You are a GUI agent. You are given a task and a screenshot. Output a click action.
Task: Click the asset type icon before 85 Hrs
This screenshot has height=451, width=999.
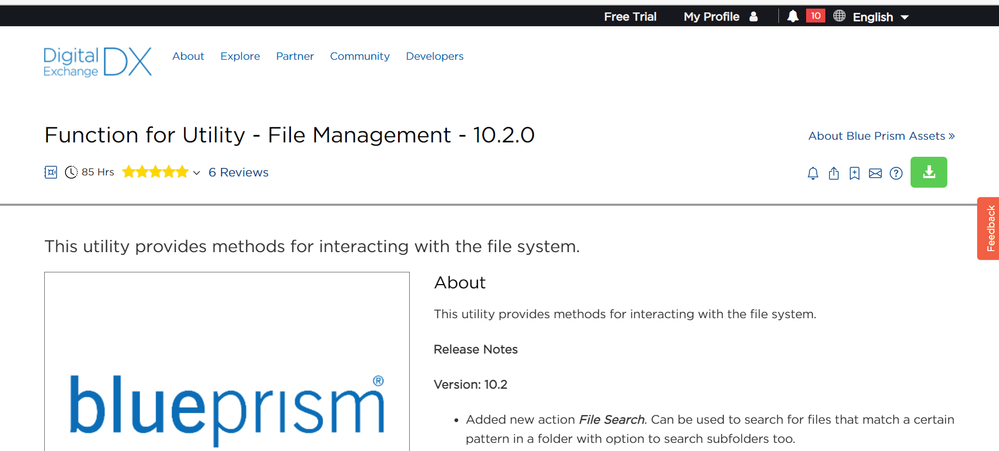[x=51, y=172]
